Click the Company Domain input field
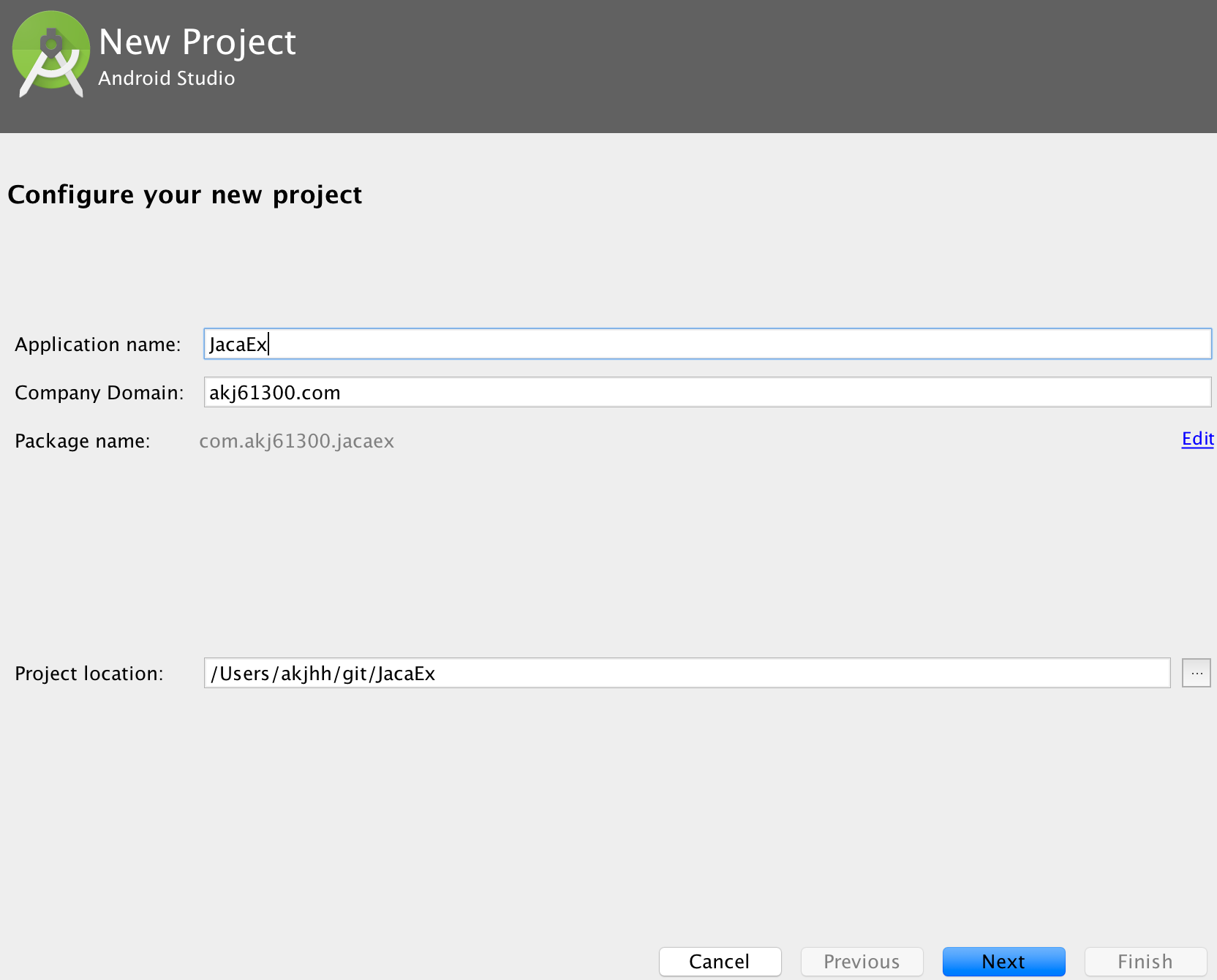The height and width of the screenshot is (980, 1217). pyautogui.click(x=707, y=392)
